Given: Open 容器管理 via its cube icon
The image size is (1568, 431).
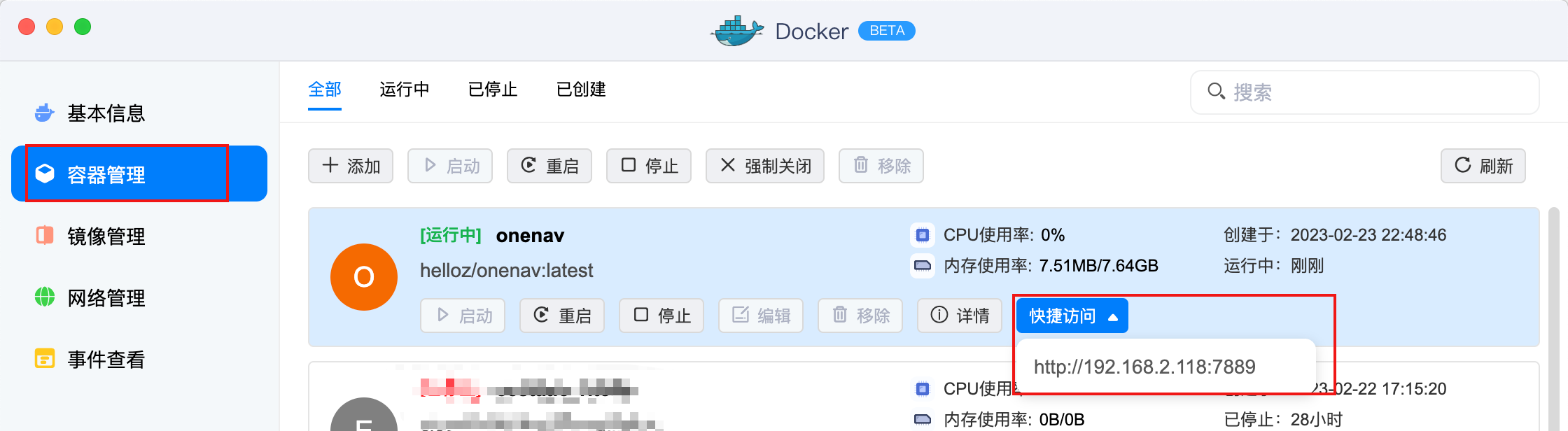Looking at the screenshot, I should pyautogui.click(x=45, y=174).
